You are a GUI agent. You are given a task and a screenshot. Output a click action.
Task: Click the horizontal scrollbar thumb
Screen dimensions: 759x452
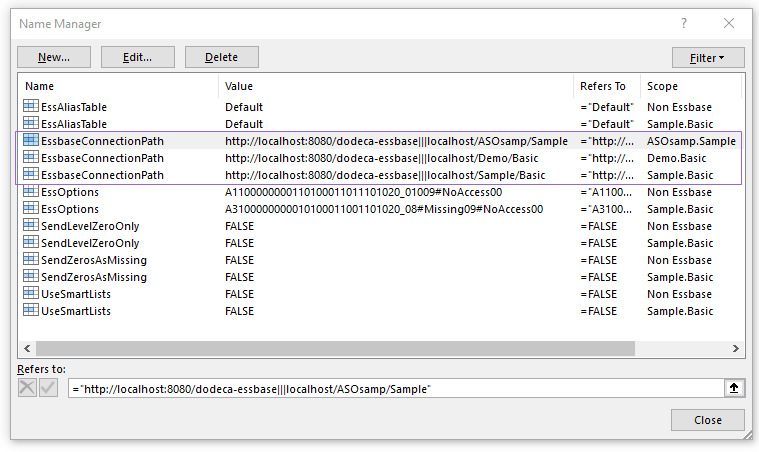point(335,348)
